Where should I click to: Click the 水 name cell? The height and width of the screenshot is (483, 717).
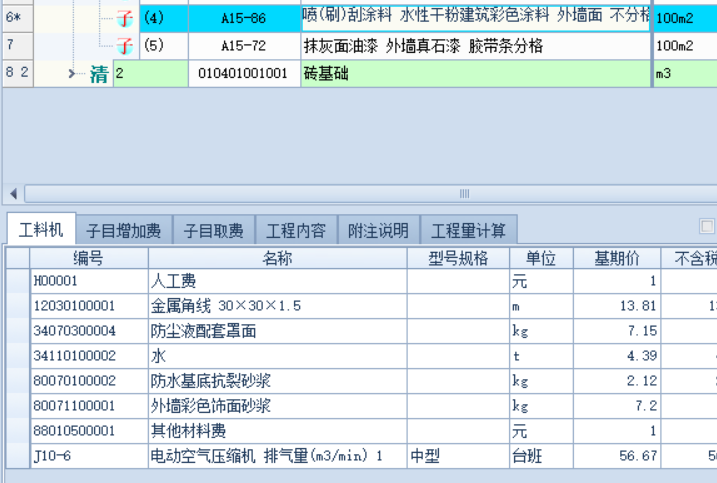pyautogui.click(x=278, y=356)
